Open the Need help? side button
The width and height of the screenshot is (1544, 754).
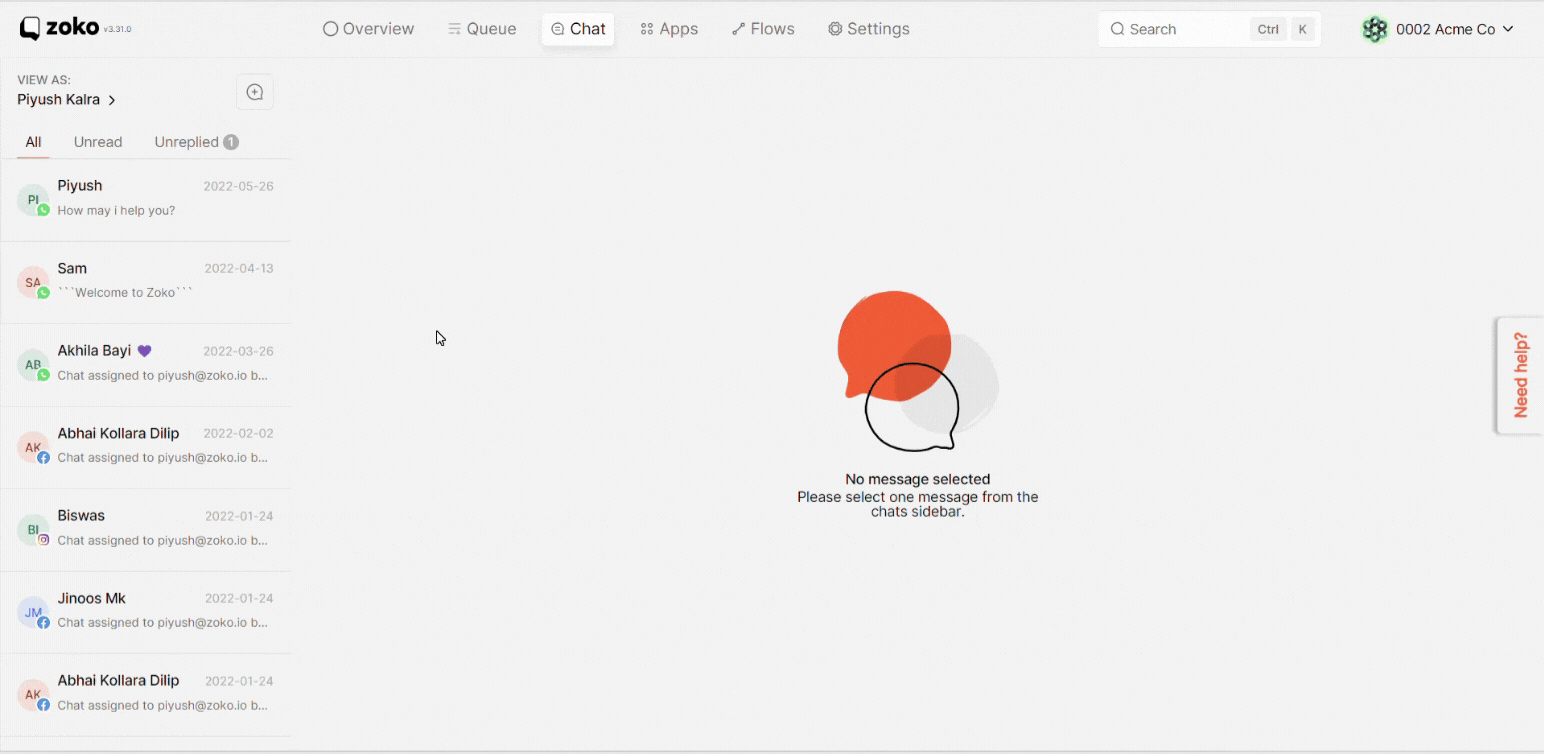click(x=1520, y=375)
